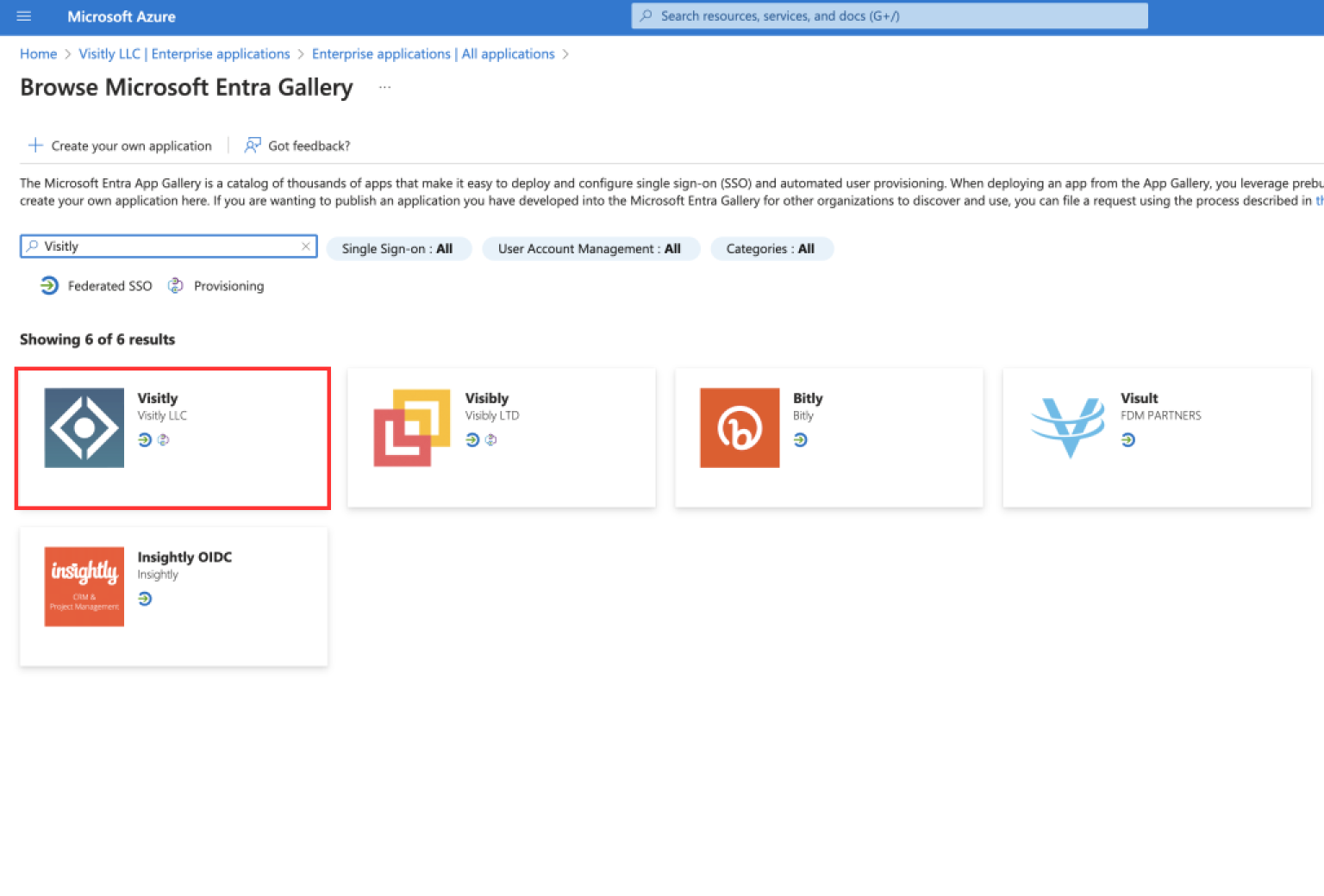Screen dimensions: 1324x896
Task: Select the Visult app logo
Action: [x=1068, y=428]
